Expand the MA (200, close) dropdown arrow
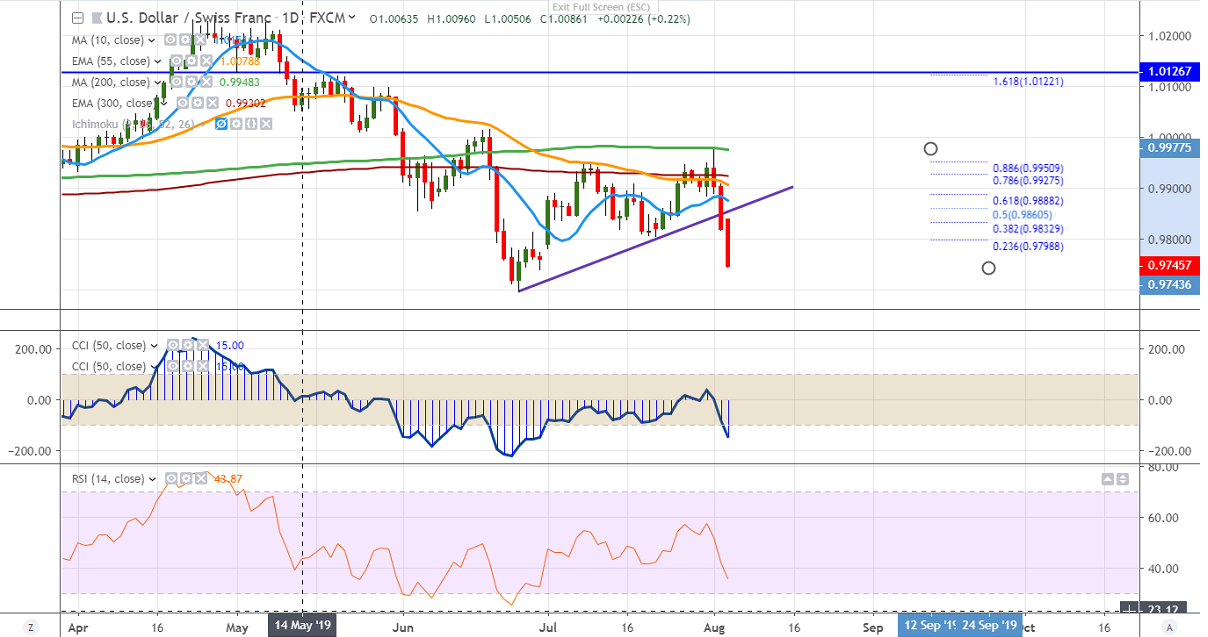This screenshot has height=637, width=1208. pos(158,82)
